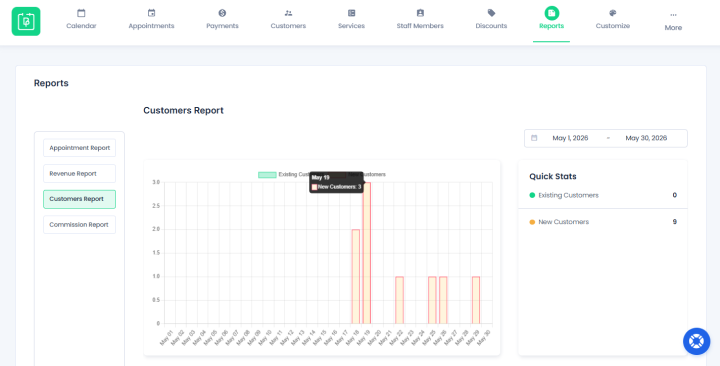Open the Appointments nav icon
This screenshot has width=720, height=366.
coord(151,13)
